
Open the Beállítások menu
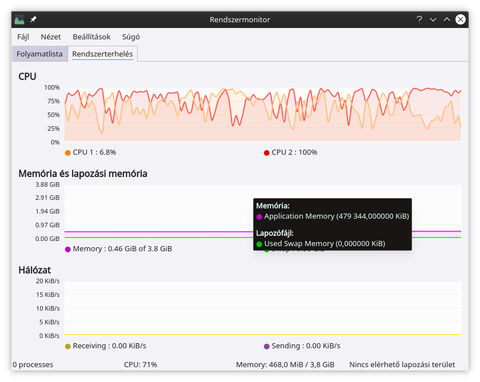click(x=91, y=37)
